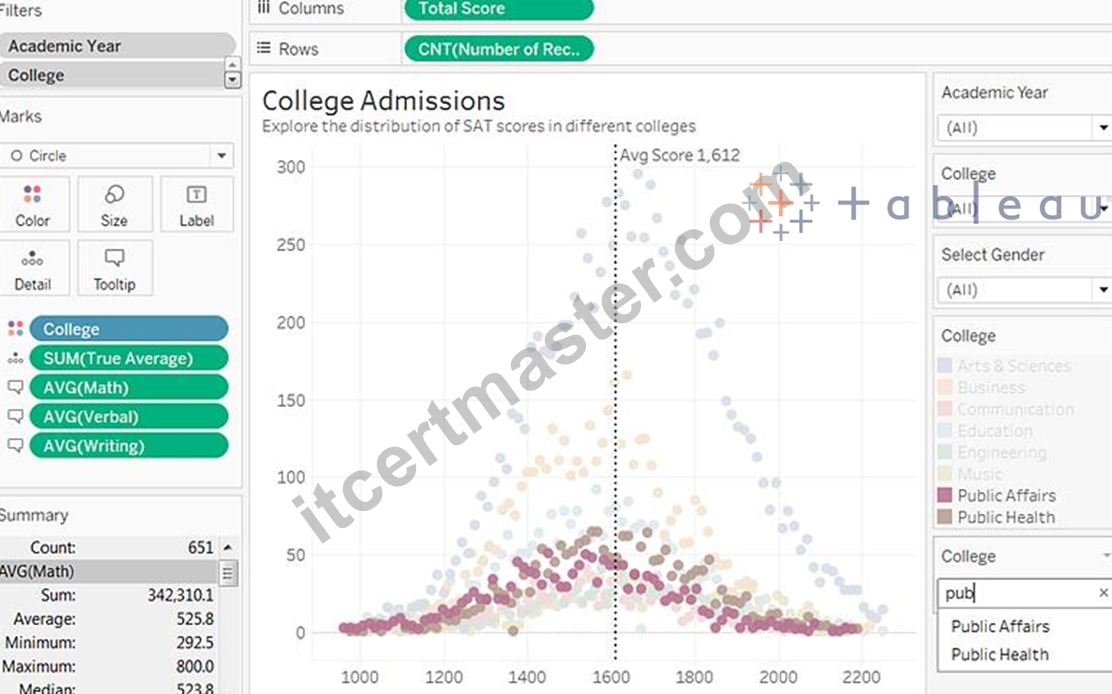Click the CNT(Number of Records) rows pill
The height and width of the screenshot is (694, 1112).
[x=499, y=49]
